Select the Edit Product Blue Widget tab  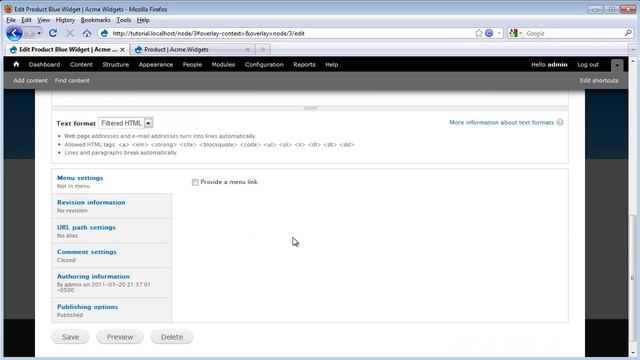click(67, 49)
